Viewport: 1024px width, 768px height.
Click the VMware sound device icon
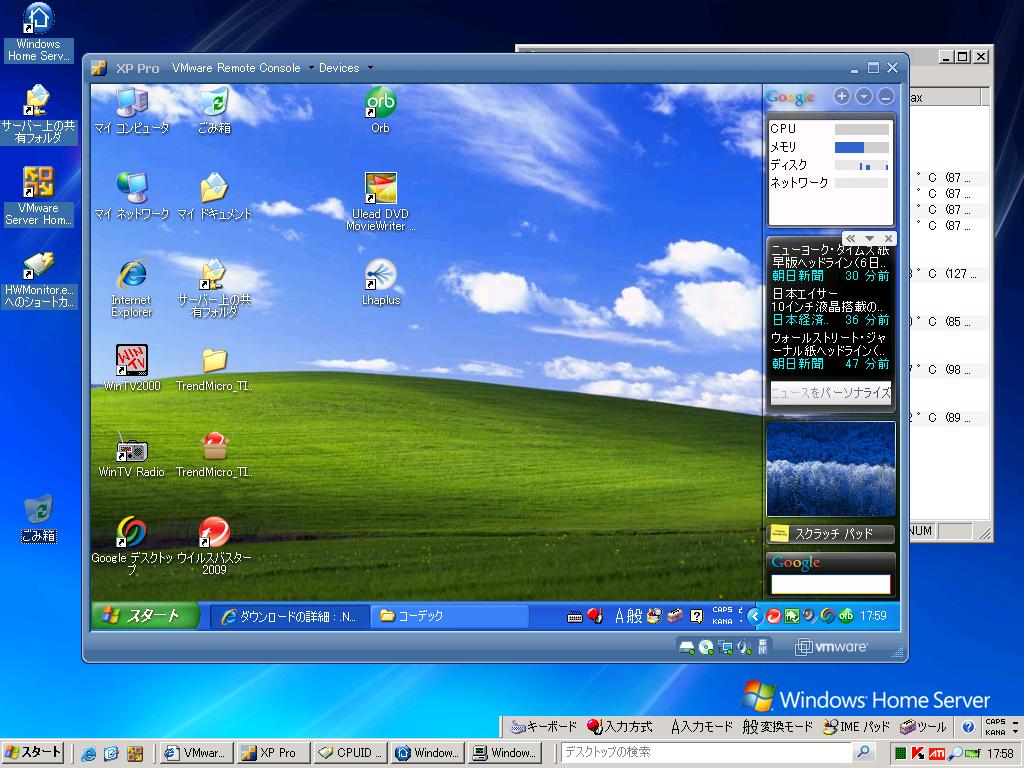click(x=744, y=647)
